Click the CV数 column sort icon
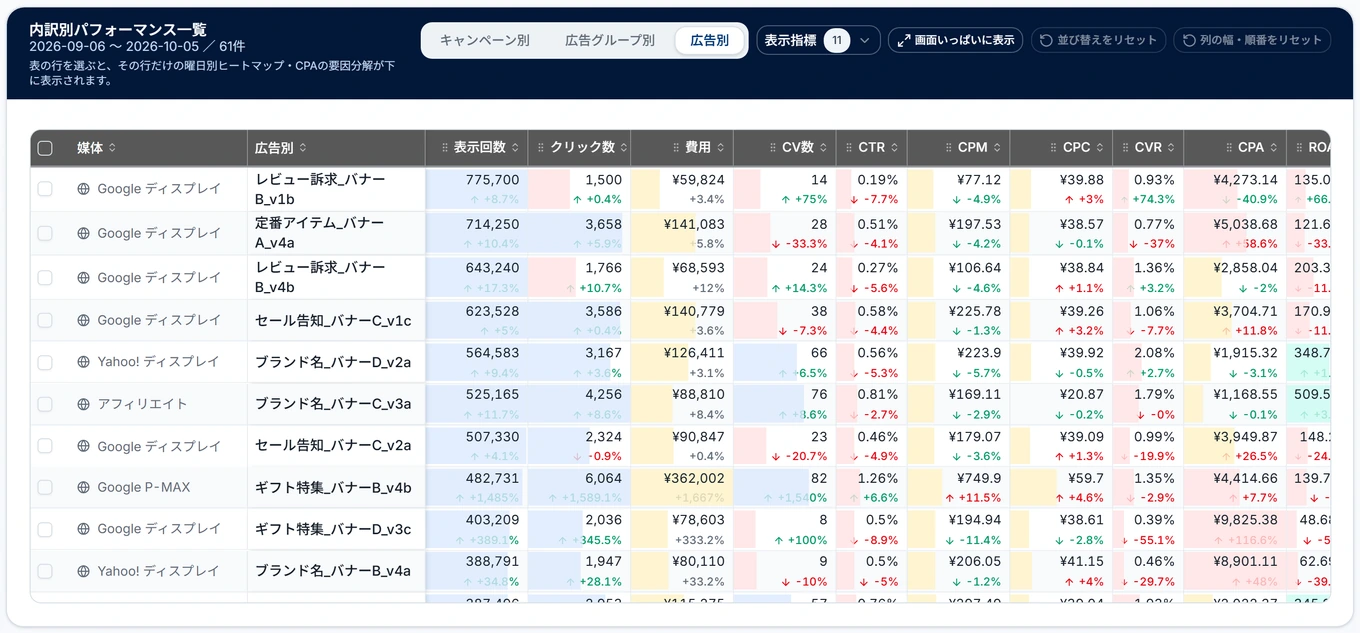Viewport: 1360px width, 633px height. (x=823, y=148)
